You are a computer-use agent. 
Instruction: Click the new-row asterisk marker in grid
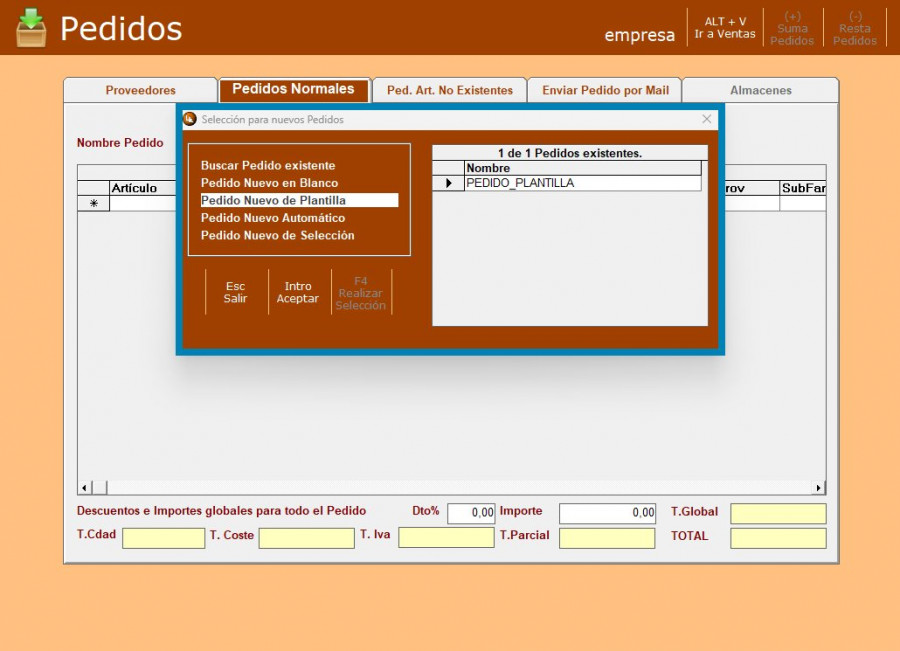(x=93, y=203)
